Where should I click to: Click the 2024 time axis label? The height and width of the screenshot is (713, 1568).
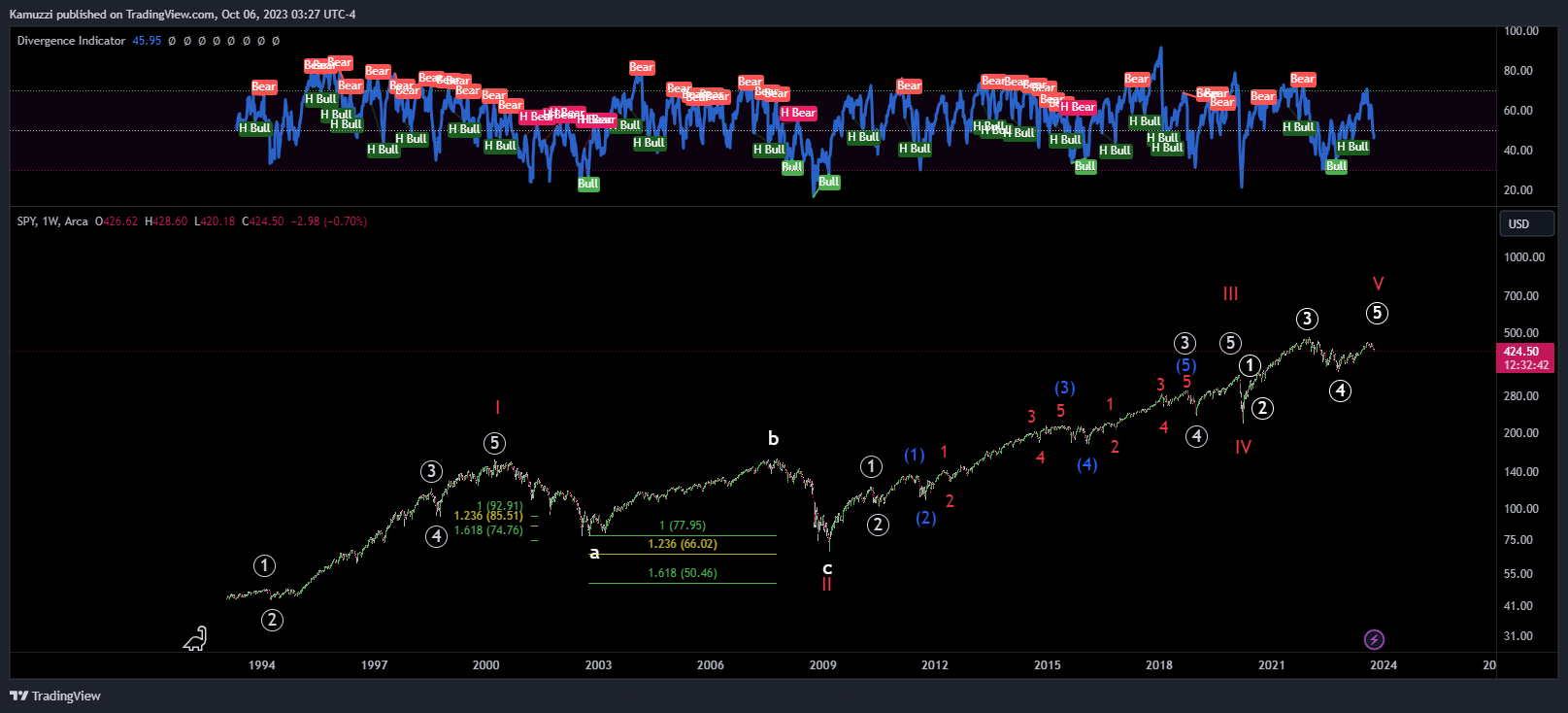pos(1384,665)
